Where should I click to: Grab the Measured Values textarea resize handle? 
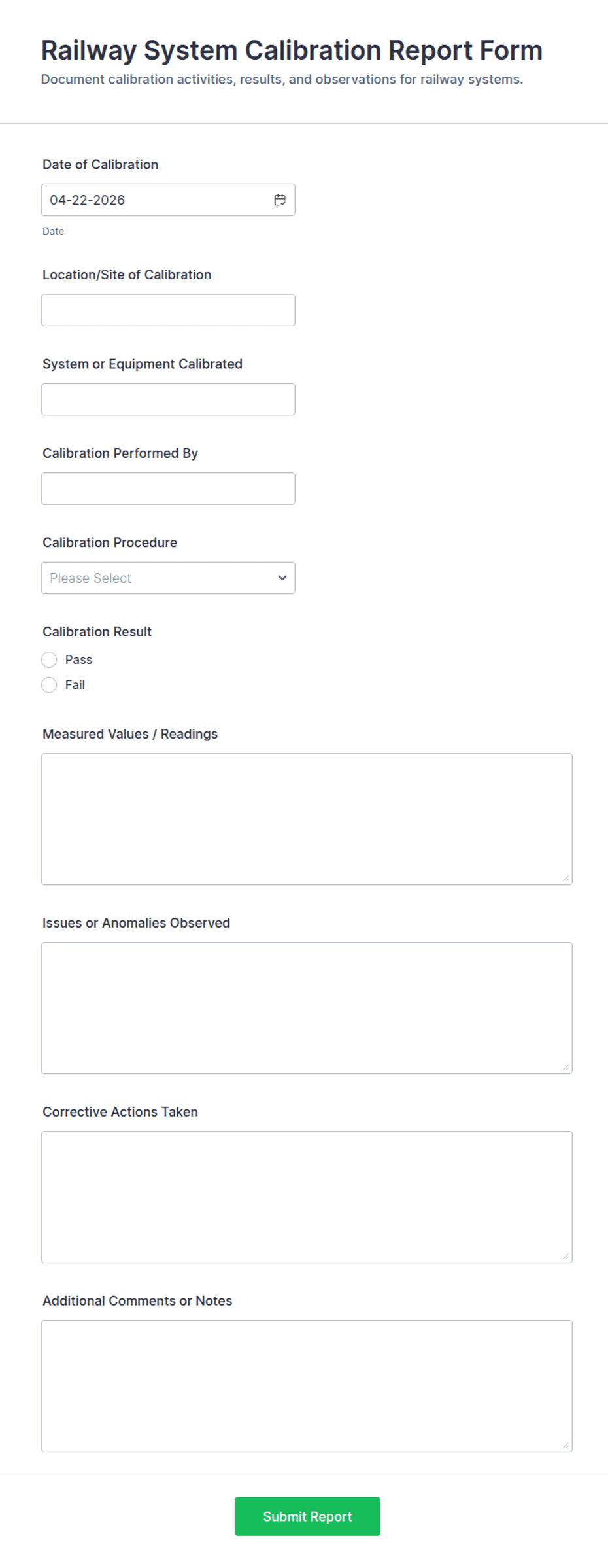coord(566,879)
